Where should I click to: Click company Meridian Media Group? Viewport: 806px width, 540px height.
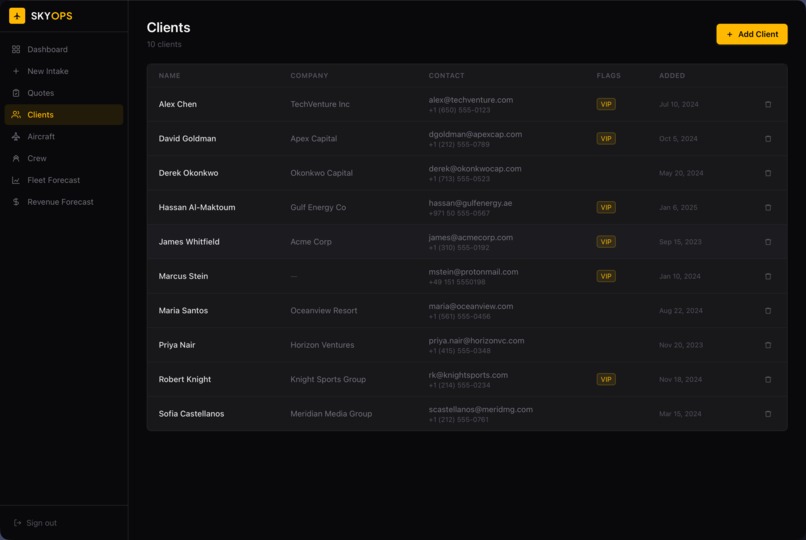[x=331, y=414]
